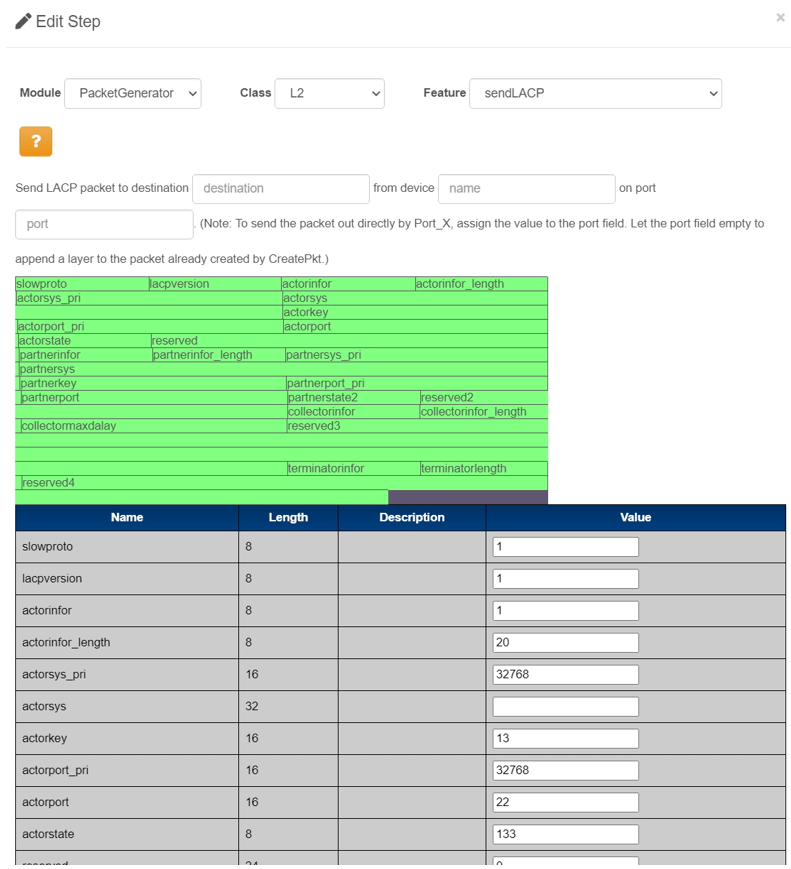Select the partnerport cell in packet diagram

click(x=154, y=397)
